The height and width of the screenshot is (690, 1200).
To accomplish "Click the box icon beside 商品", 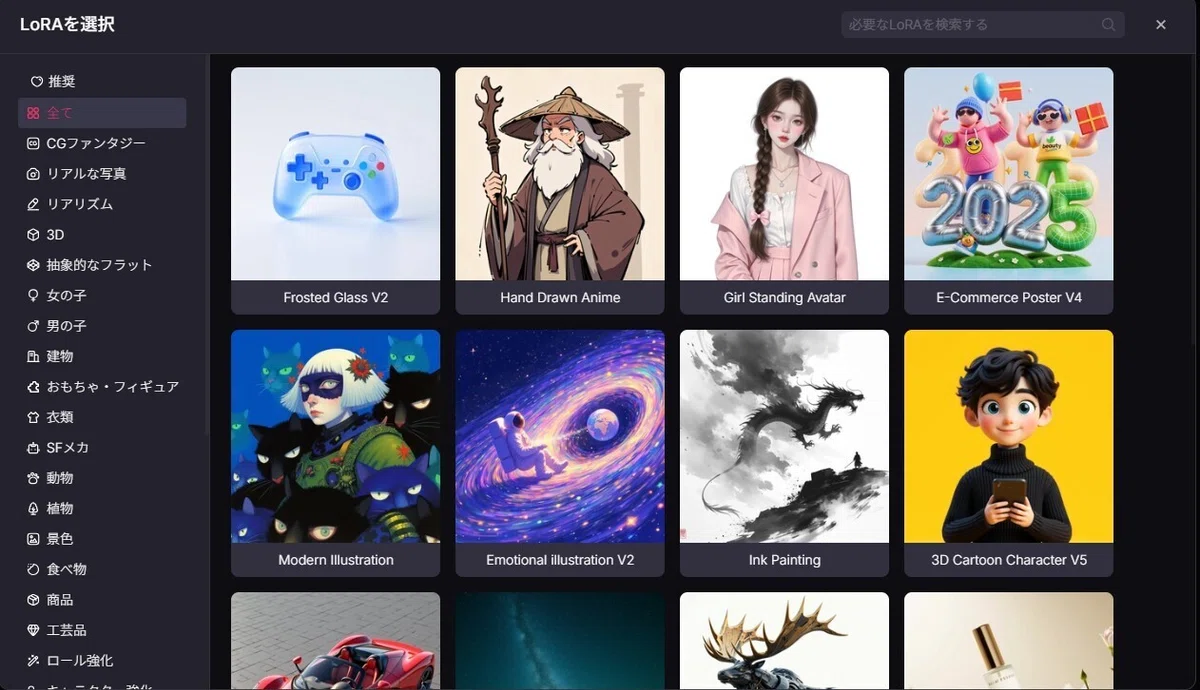I will coord(34,600).
